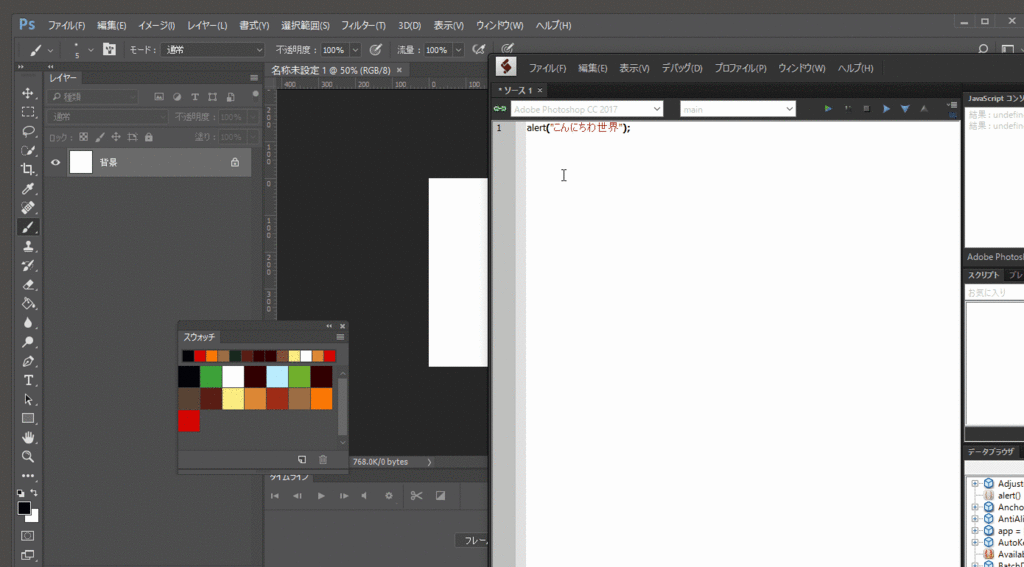Select the Eyedropper tool
1024x567 pixels.
click(x=27, y=189)
